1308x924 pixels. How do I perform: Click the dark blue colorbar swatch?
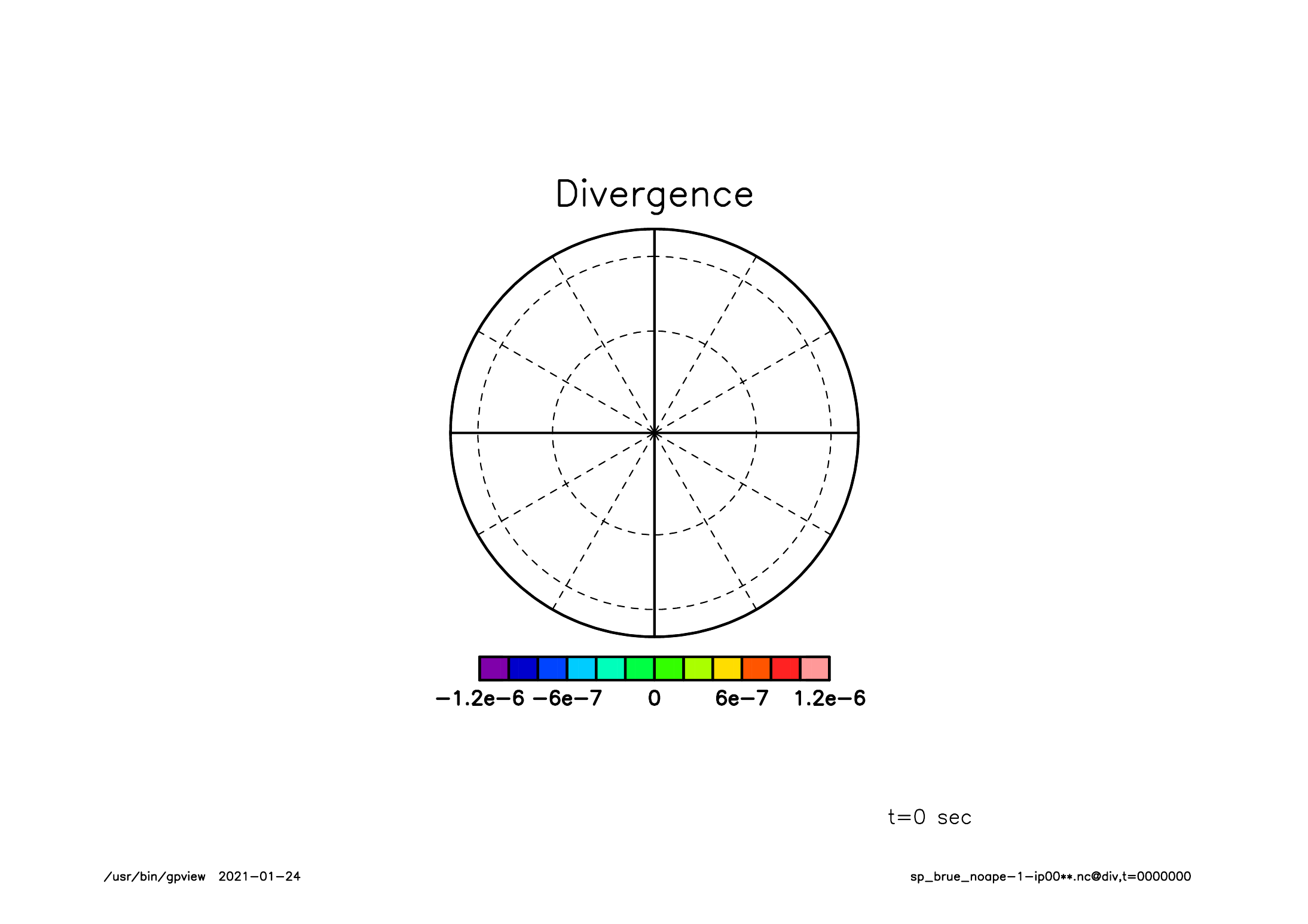click(523, 668)
